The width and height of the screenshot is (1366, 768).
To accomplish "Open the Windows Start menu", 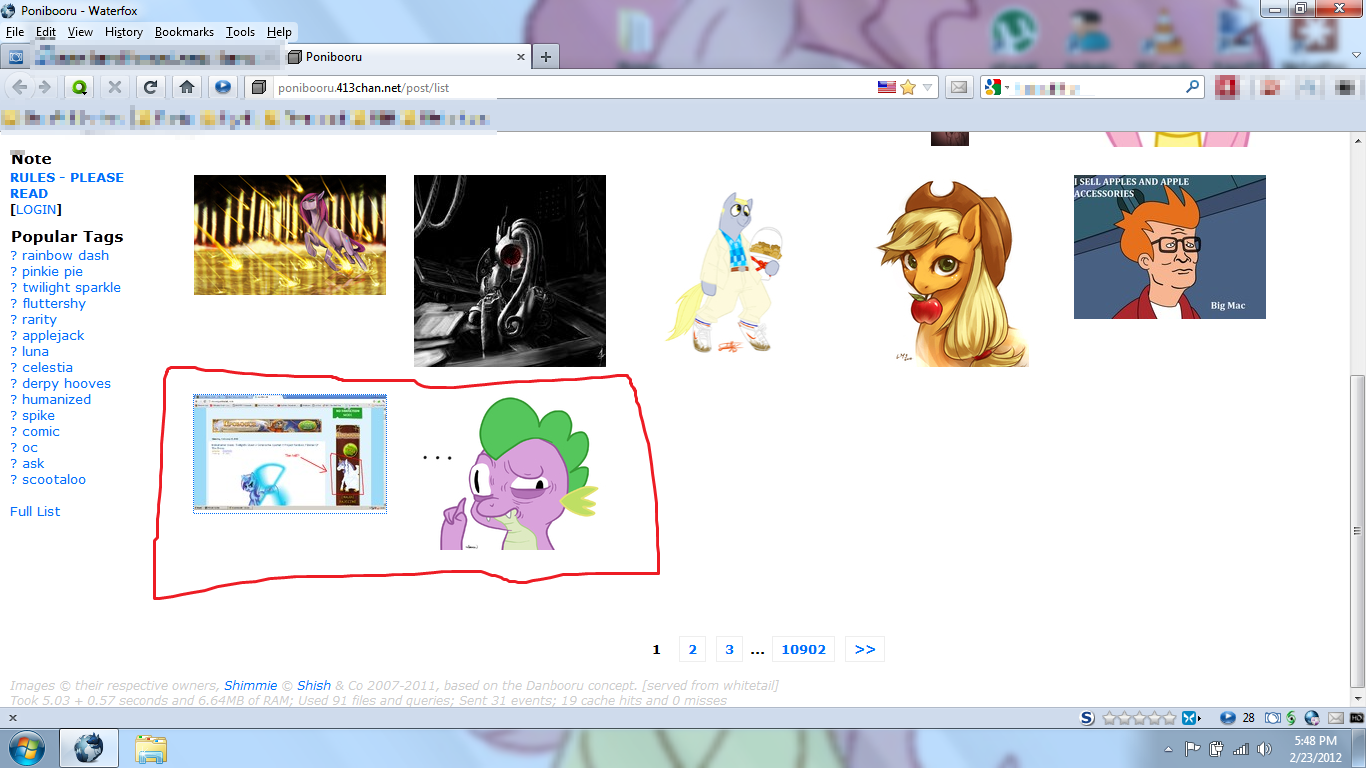I will 26,748.
